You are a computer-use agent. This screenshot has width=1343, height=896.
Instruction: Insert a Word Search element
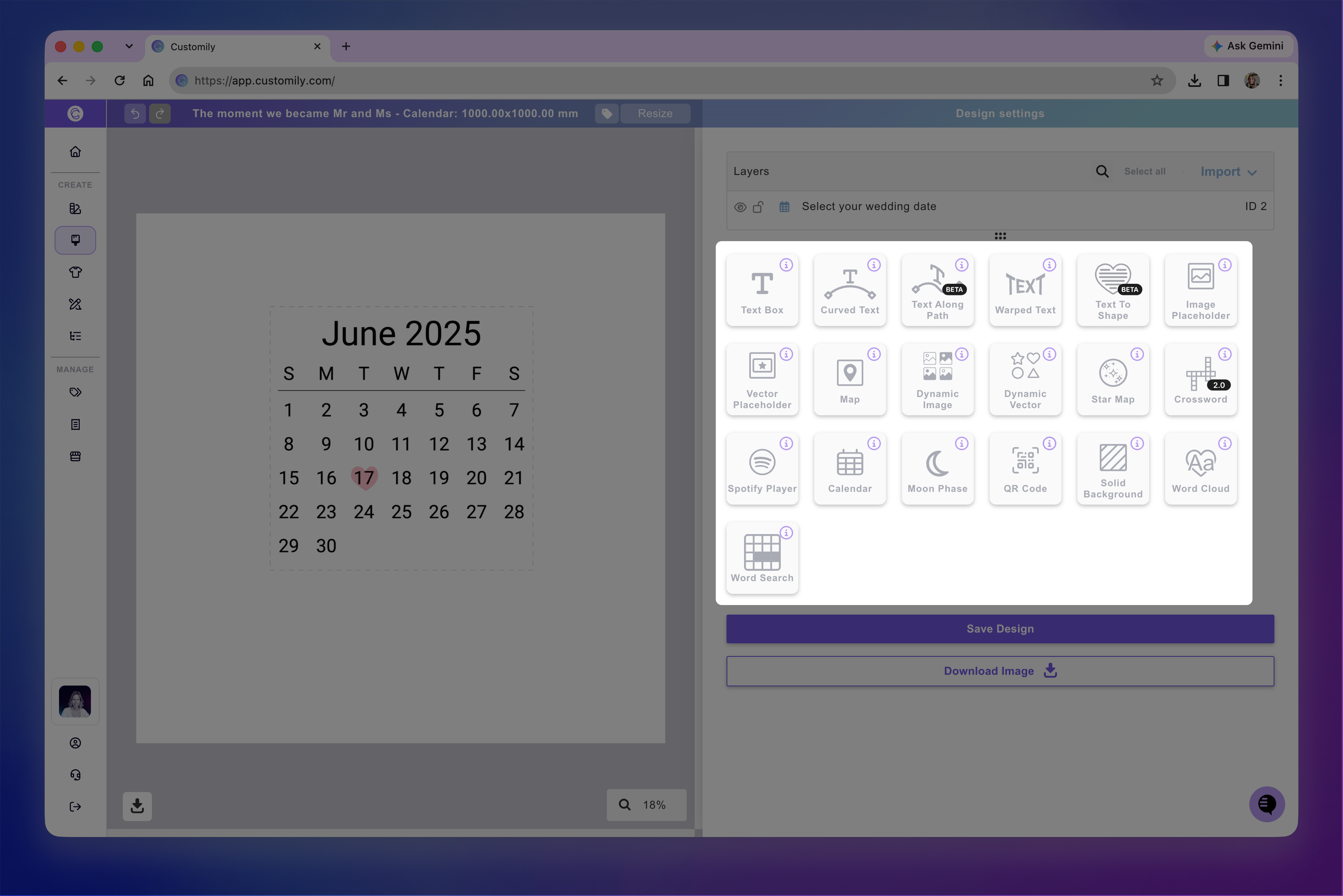762,558
